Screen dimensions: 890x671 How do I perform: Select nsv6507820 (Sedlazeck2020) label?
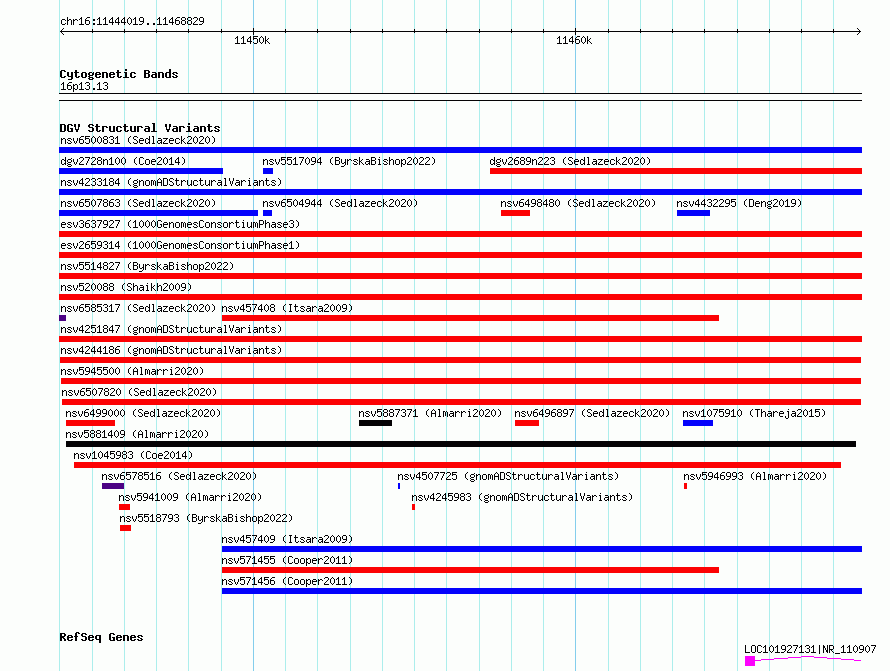coord(139,392)
